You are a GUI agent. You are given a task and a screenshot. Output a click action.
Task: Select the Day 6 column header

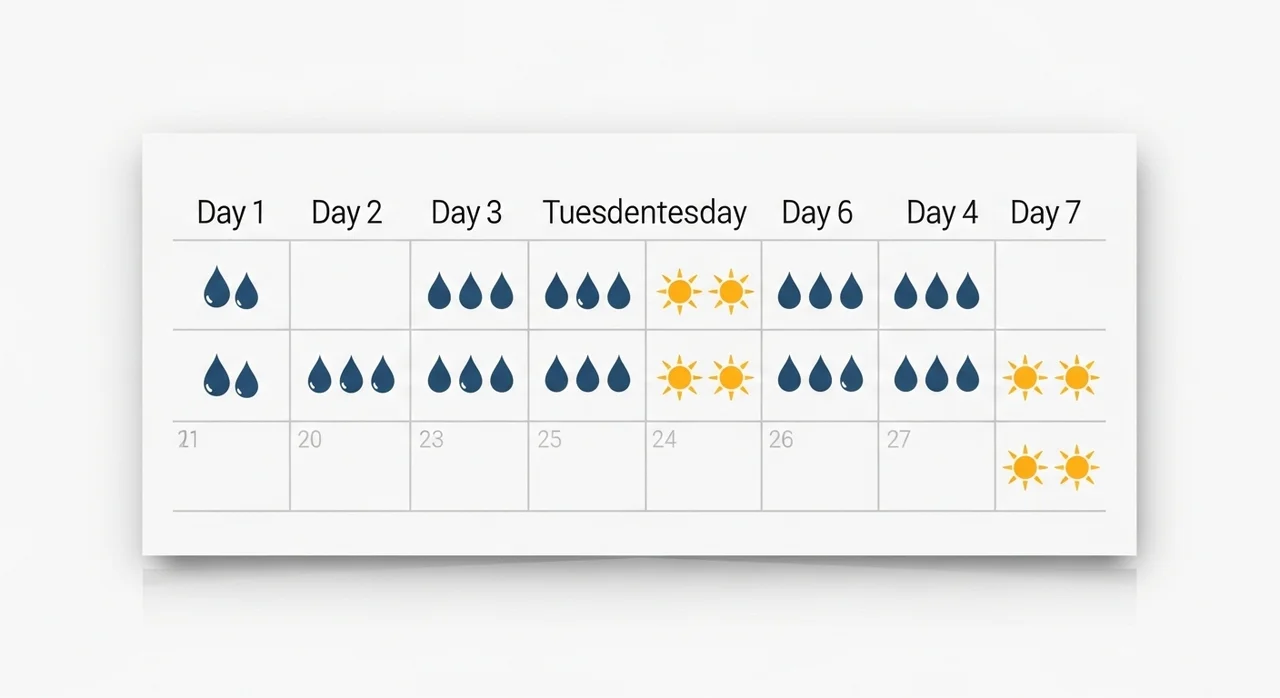pyautogui.click(x=817, y=213)
